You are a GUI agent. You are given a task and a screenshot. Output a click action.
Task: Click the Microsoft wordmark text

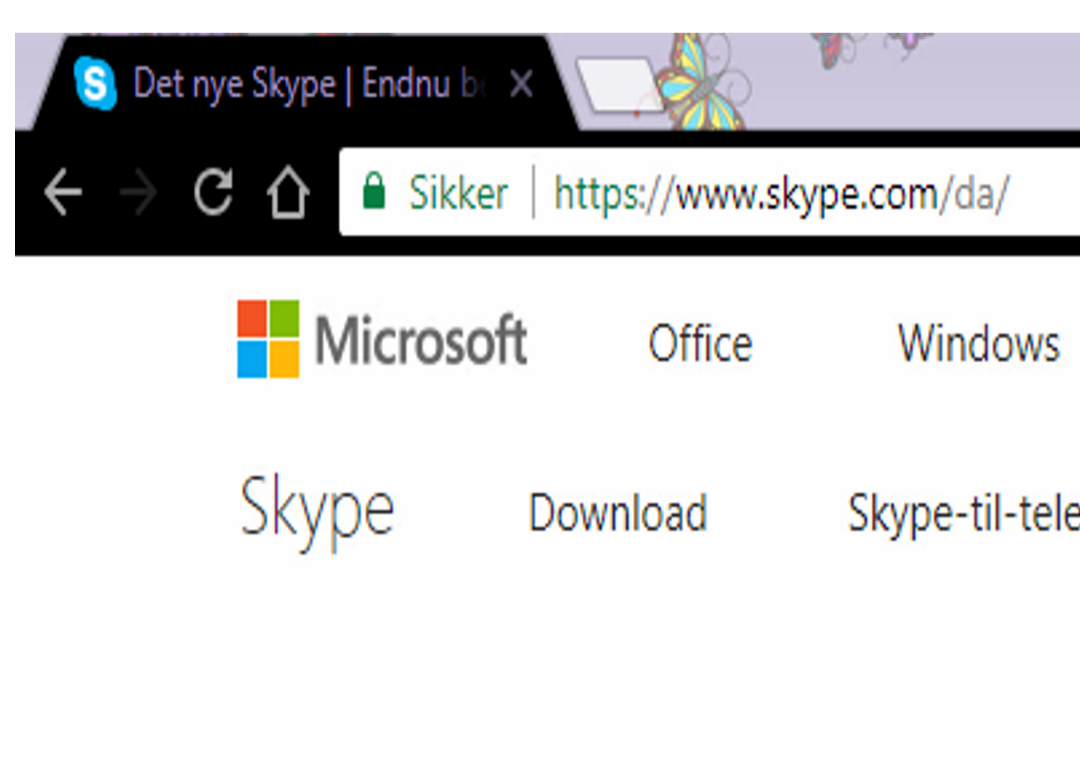(421, 339)
